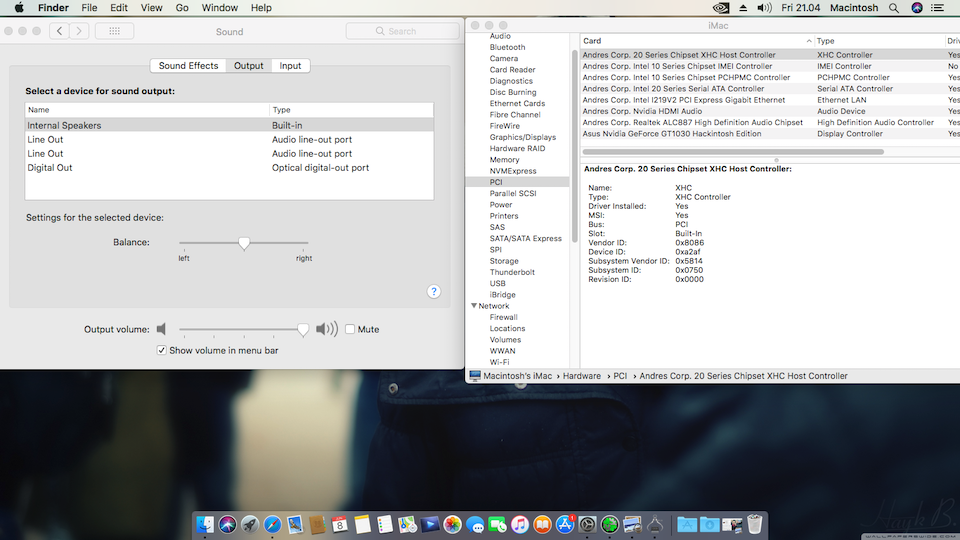Open volume control in menu bar
Screen dimensions: 960x540
coord(764,8)
